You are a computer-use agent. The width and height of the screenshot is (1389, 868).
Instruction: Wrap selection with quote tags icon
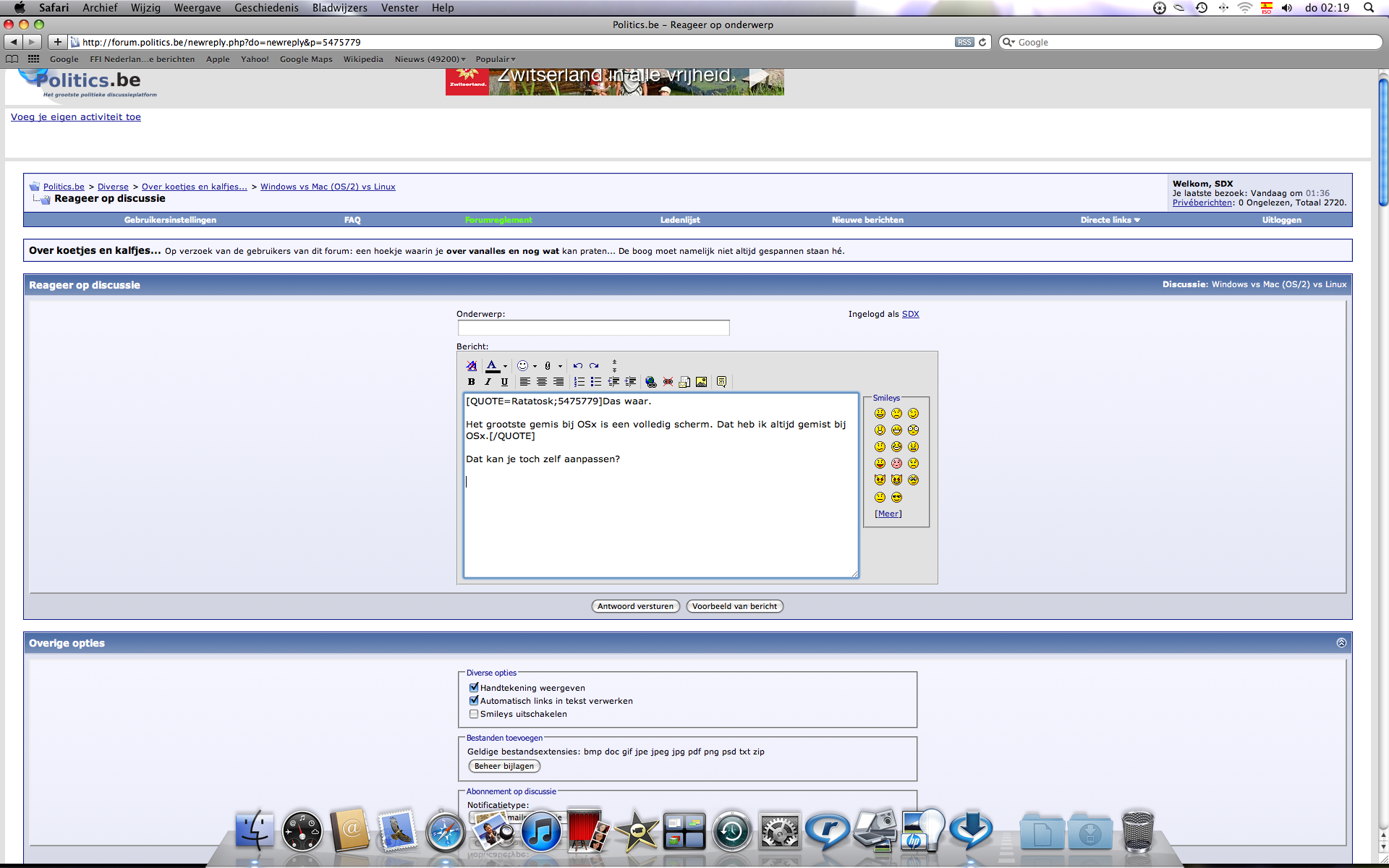(x=721, y=382)
